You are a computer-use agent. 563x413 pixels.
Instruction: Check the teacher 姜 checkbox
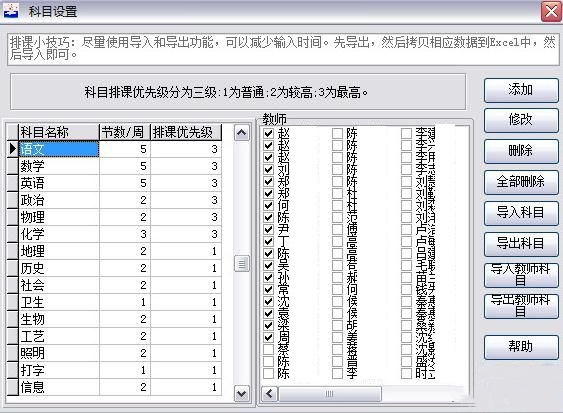[337, 337]
